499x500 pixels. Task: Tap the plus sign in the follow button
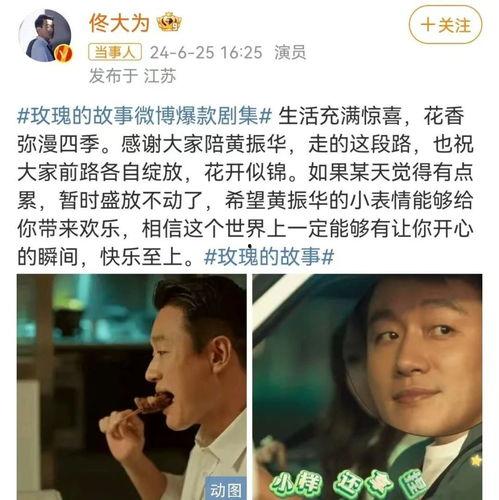tap(428, 25)
